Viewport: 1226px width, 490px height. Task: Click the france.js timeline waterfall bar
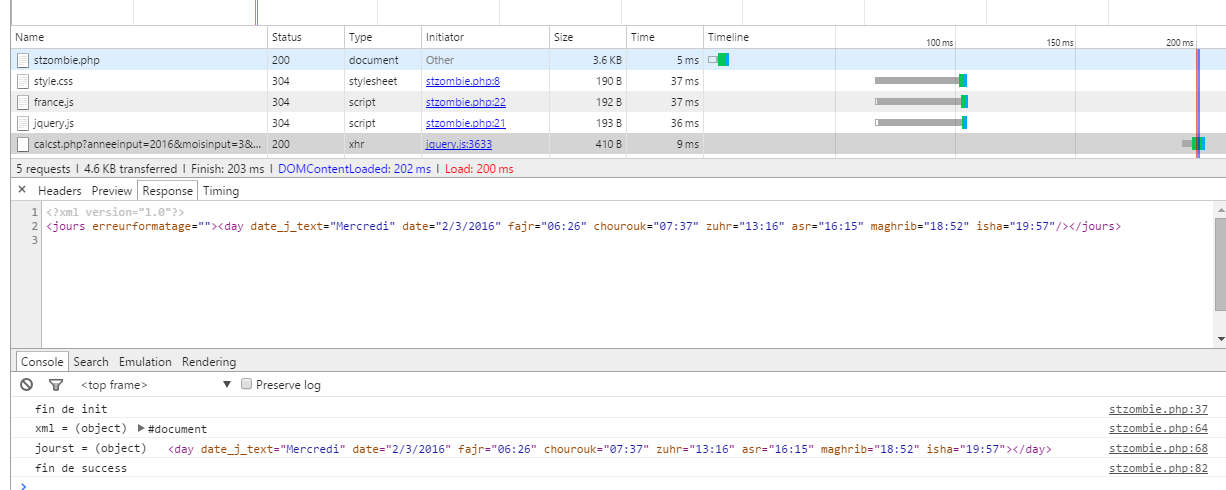tap(921, 102)
